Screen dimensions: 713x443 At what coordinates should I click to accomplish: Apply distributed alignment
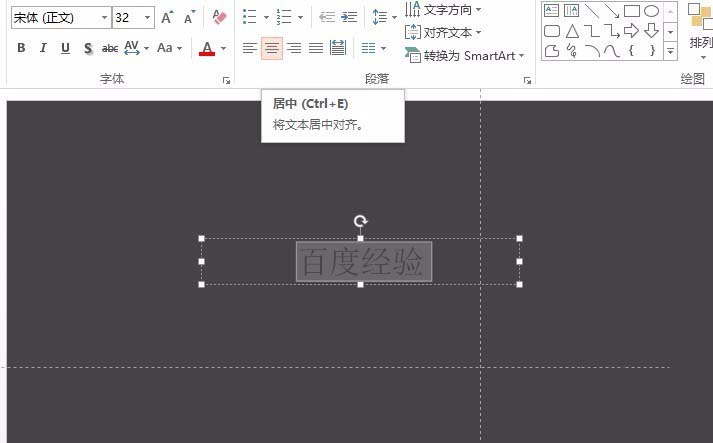coord(338,48)
